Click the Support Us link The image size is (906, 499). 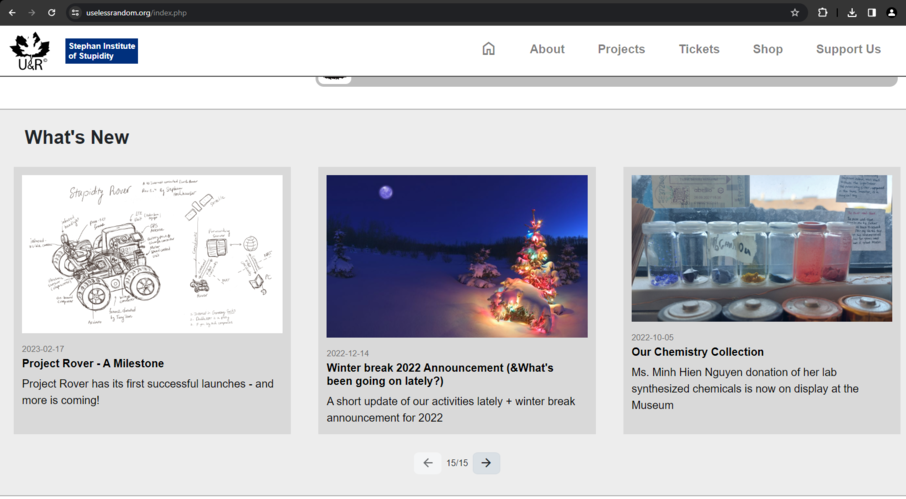[x=848, y=49]
